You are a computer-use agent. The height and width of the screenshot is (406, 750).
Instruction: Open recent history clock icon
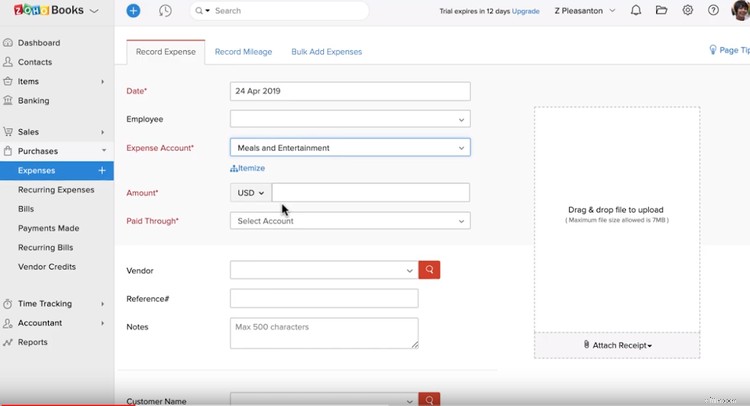(165, 11)
